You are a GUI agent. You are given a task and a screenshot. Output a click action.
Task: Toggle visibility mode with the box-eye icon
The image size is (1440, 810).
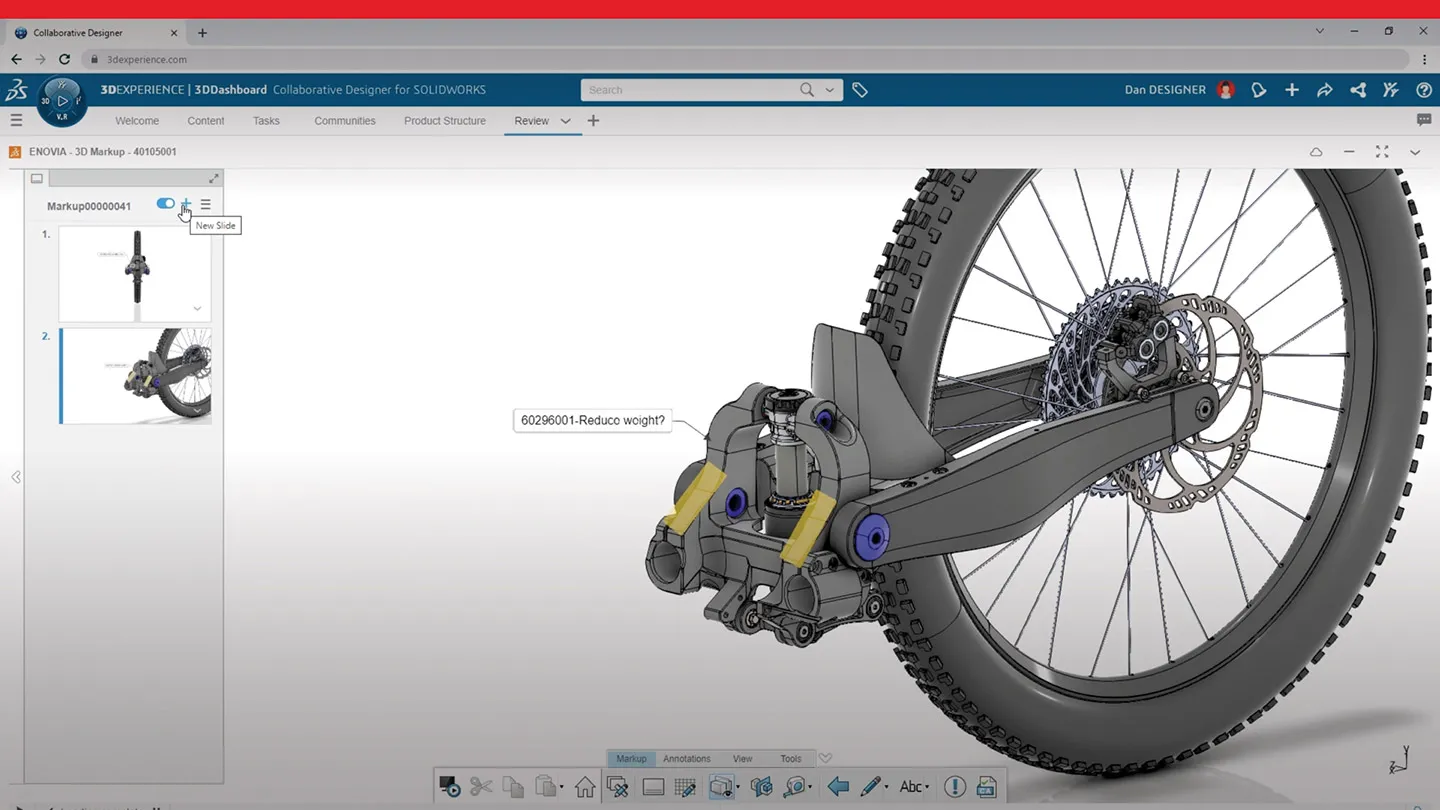[x=719, y=786]
